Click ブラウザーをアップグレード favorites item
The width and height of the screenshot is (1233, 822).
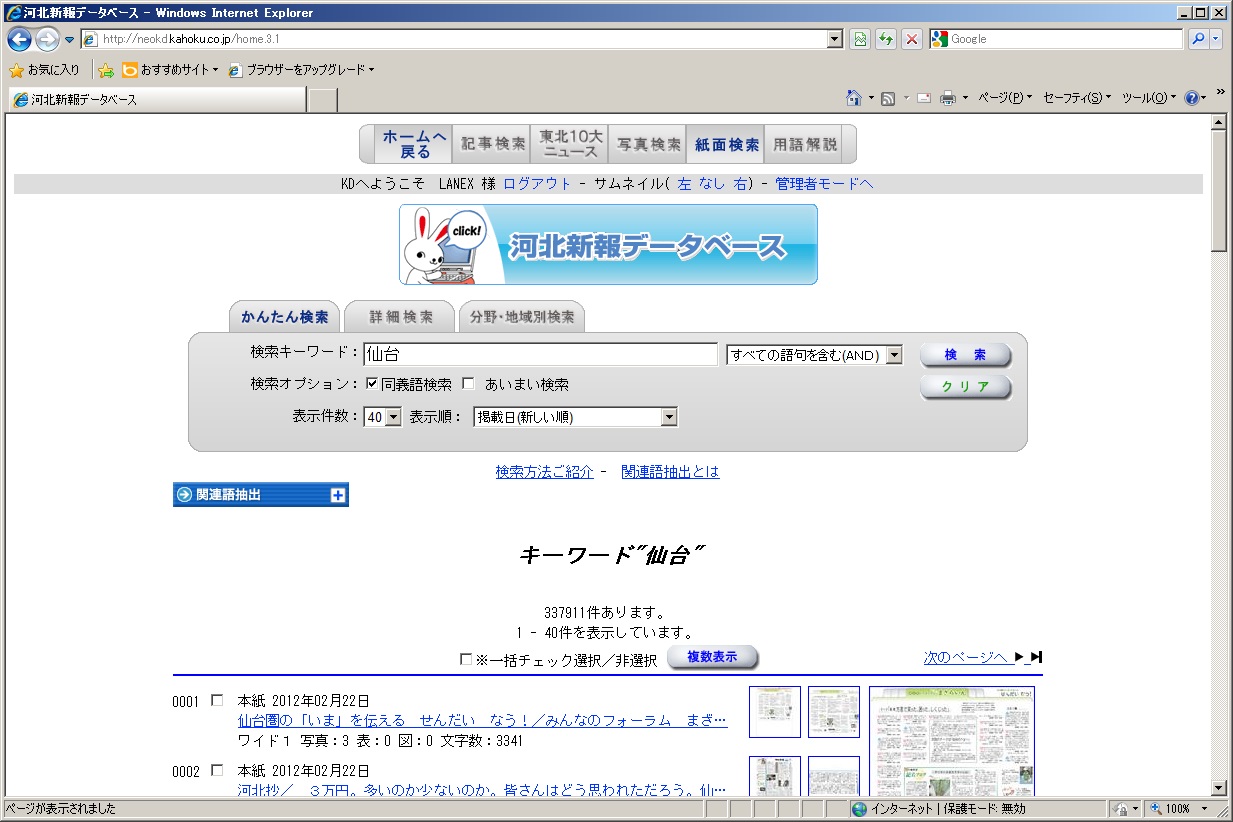(301, 70)
